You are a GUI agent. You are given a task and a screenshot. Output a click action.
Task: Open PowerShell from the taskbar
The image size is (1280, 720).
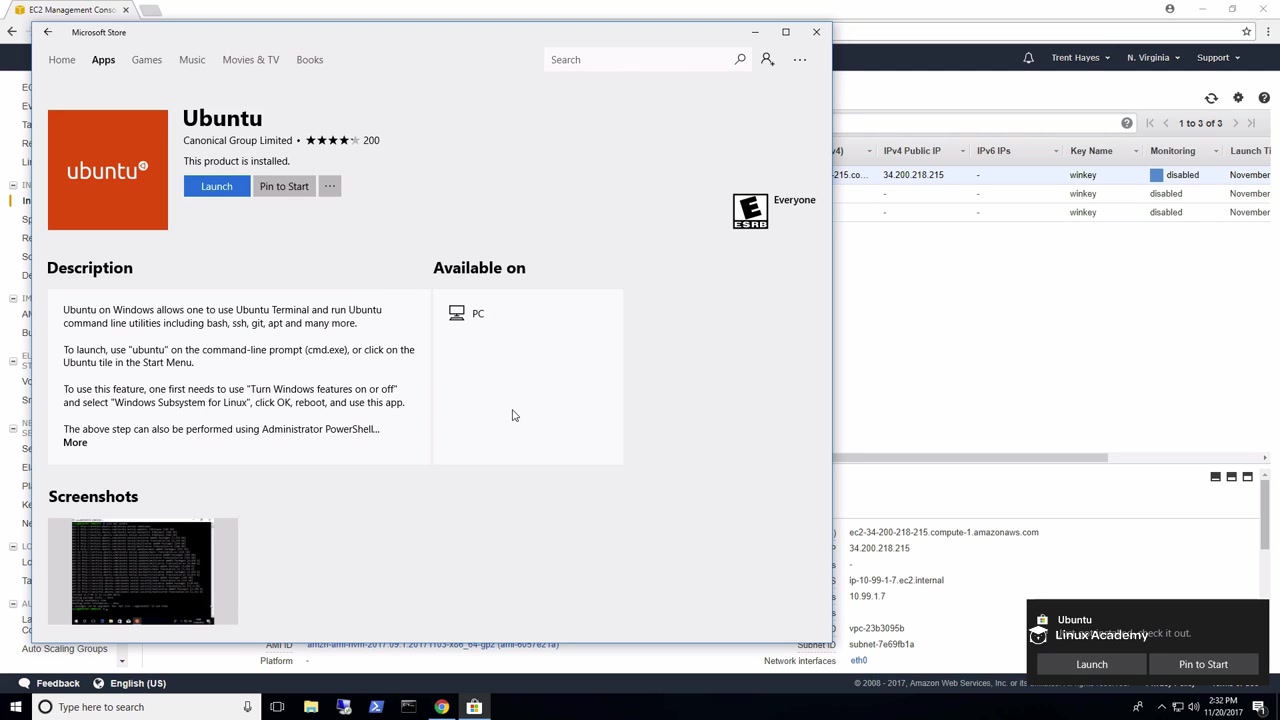pos(376,707)
